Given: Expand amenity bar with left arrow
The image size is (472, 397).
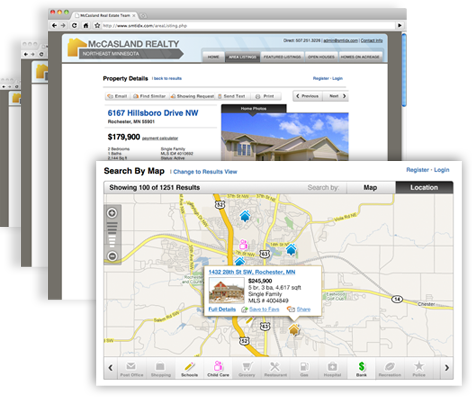Looking at the screenshot, I should point(110,368).
